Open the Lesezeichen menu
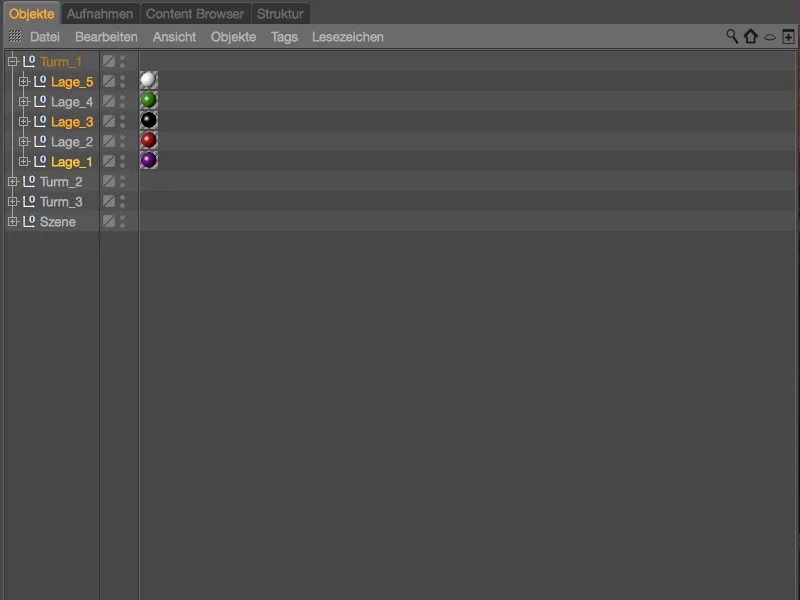This screenshot has width=800, height=600. pyautogui.click(x=348, y=37)
